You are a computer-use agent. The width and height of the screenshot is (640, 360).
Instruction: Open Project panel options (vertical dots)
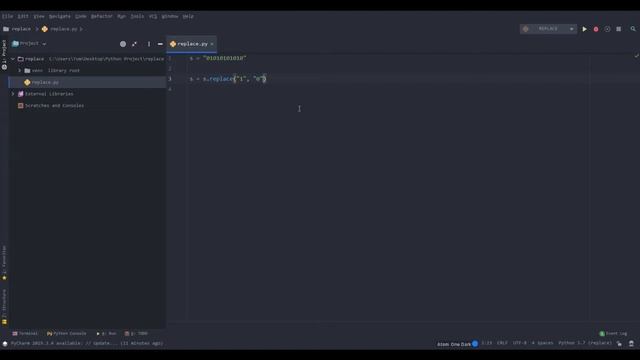pyautogui.click(x=149, y=44)
